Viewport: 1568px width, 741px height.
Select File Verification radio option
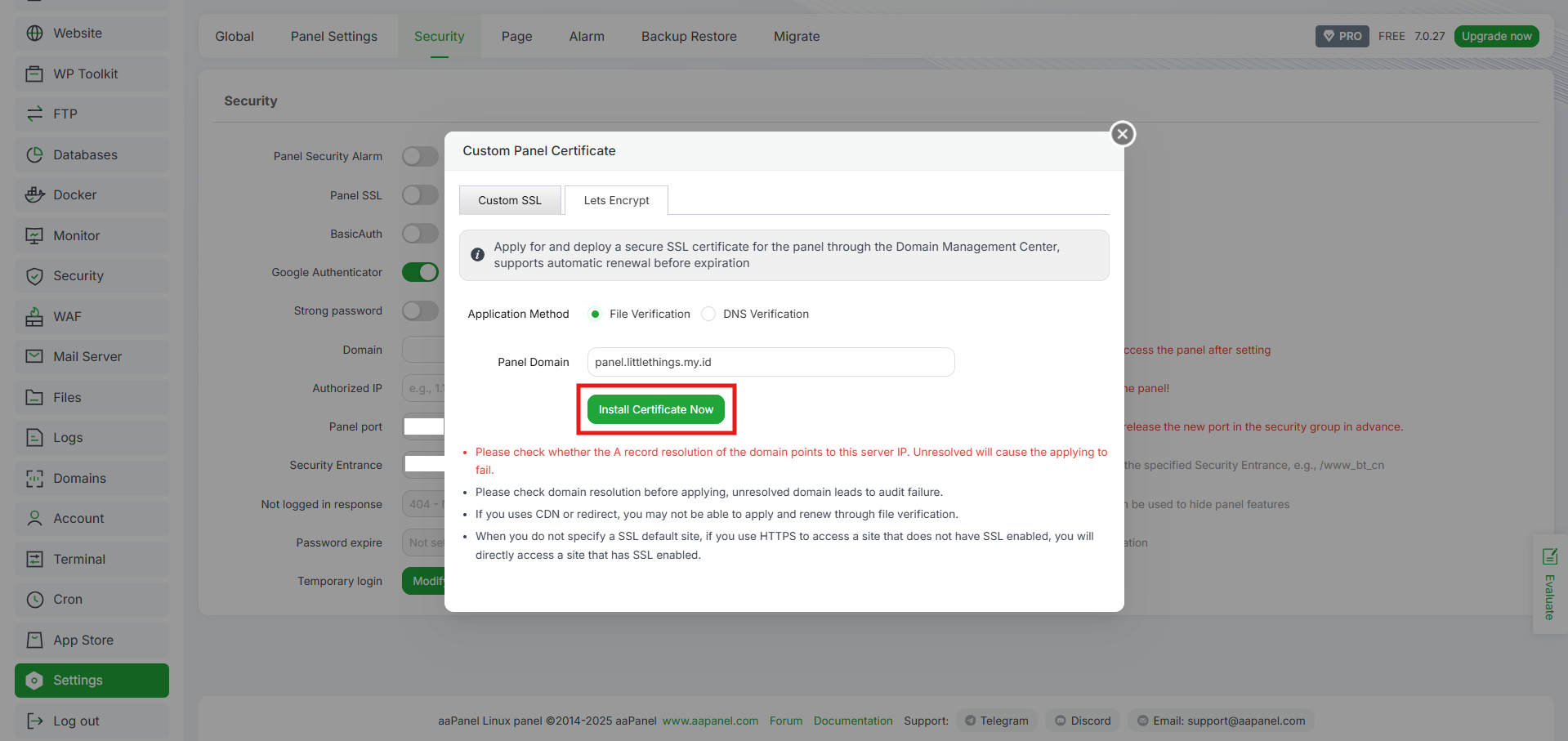[x=595, y=314]
